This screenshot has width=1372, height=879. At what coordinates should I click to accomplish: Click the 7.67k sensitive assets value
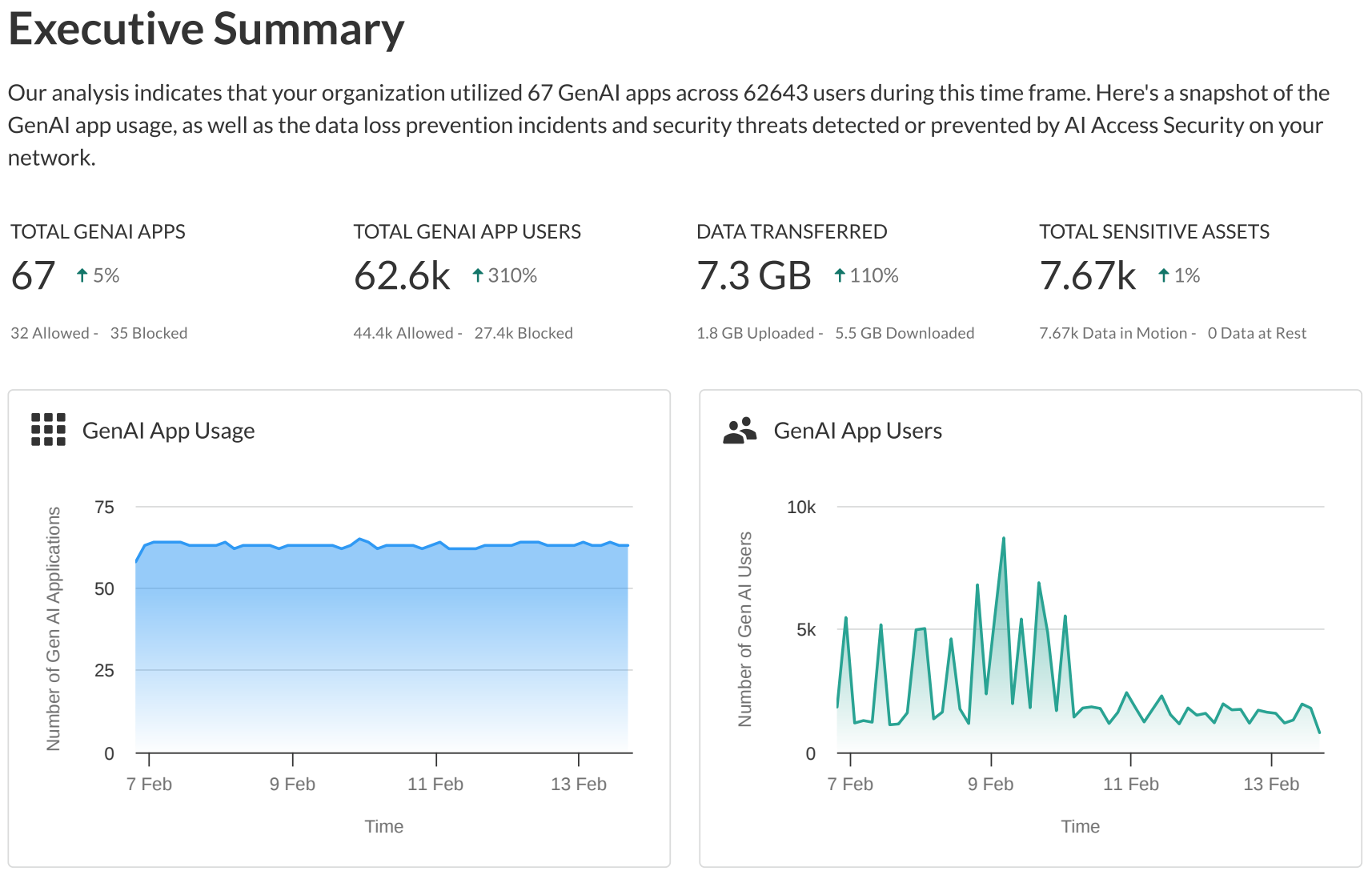(x=1087, y=276)
